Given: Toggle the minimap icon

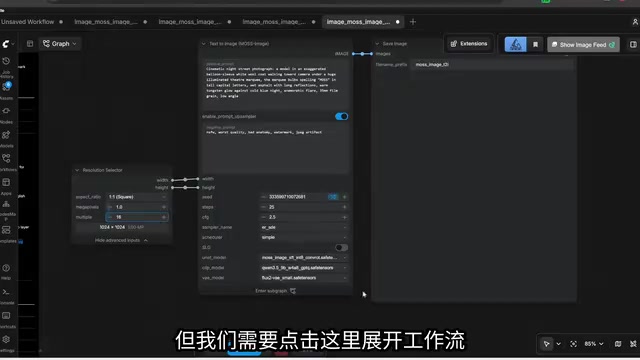Looking at the screenshot, I should click(x=618, y=344).
